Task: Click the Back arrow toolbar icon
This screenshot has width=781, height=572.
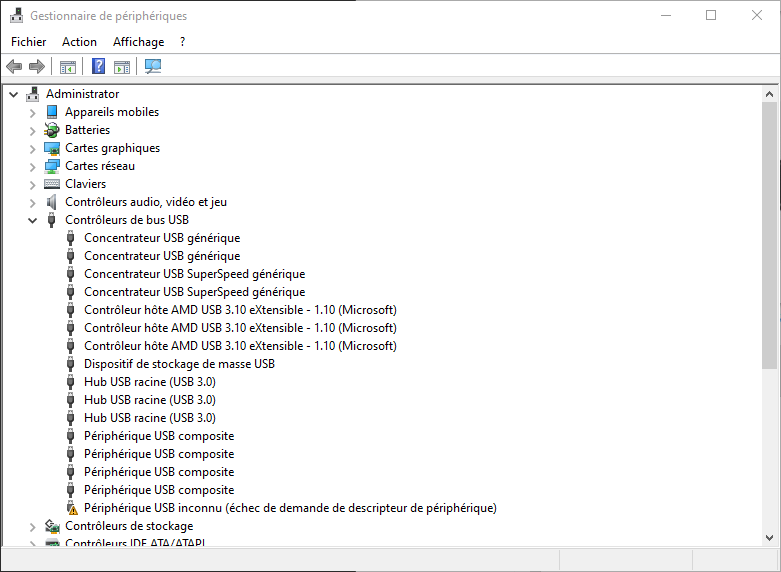Action: click(14, 66)
